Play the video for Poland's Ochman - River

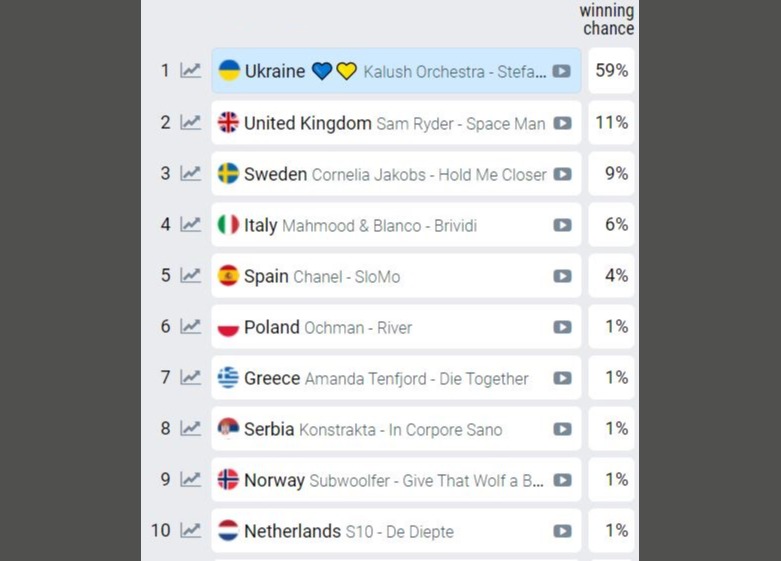(562, 327)
